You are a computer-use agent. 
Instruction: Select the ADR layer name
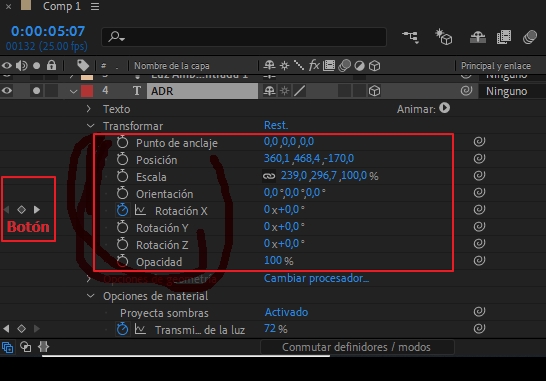click(x=202, y=91)
